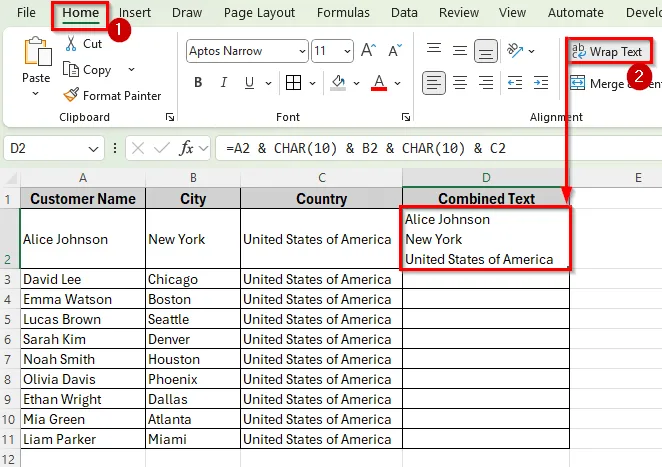Middle align cell content

(x=460, y=51)
